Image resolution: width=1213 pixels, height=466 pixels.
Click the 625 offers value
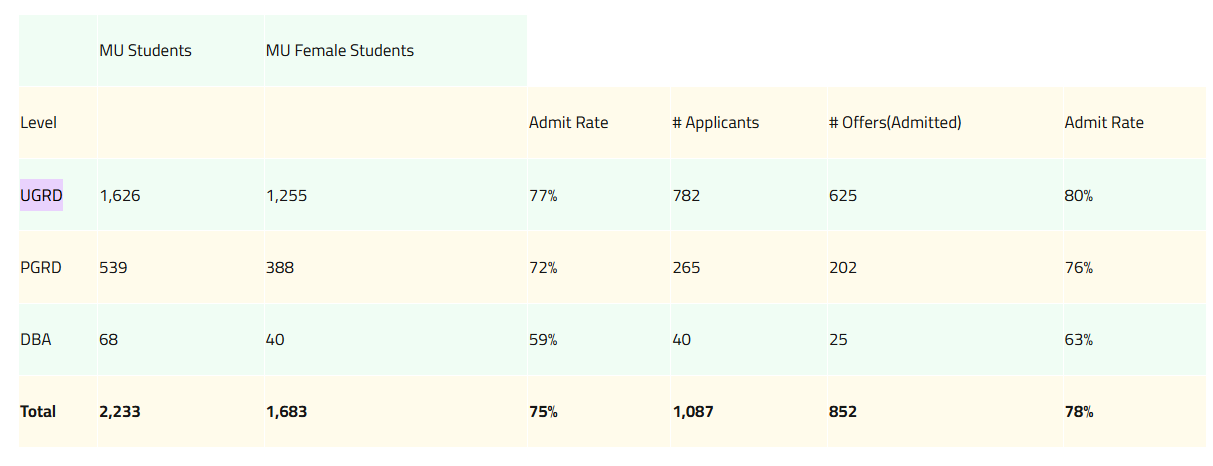(843, 196)
